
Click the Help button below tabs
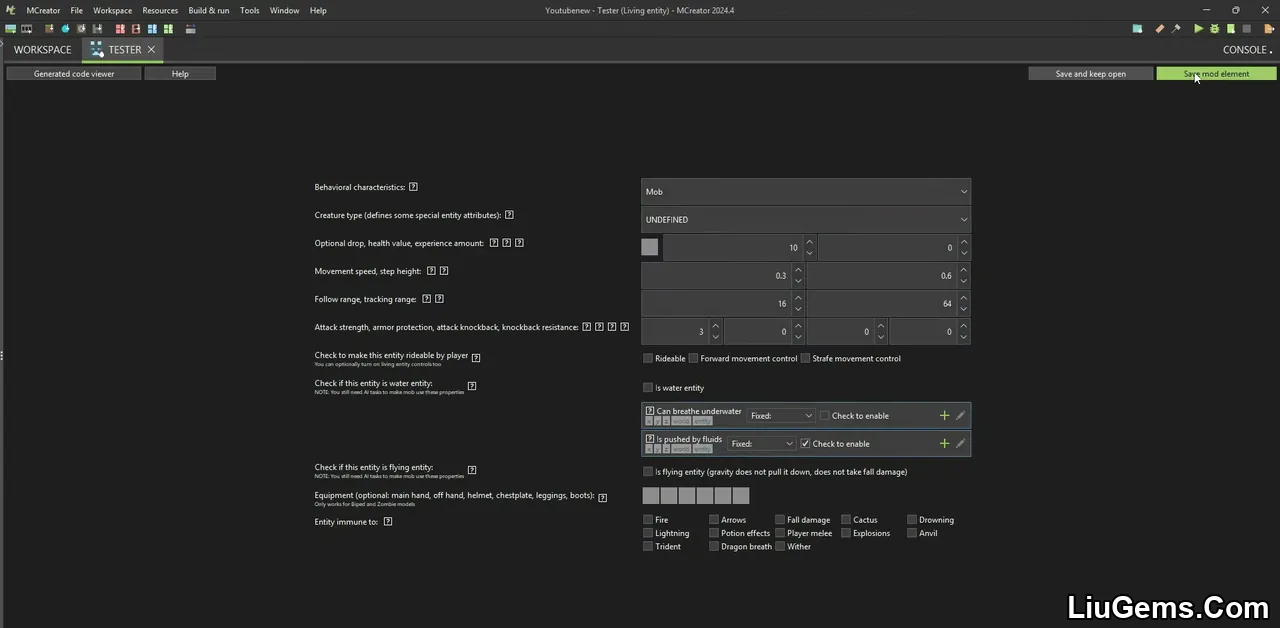click(180, 73)
